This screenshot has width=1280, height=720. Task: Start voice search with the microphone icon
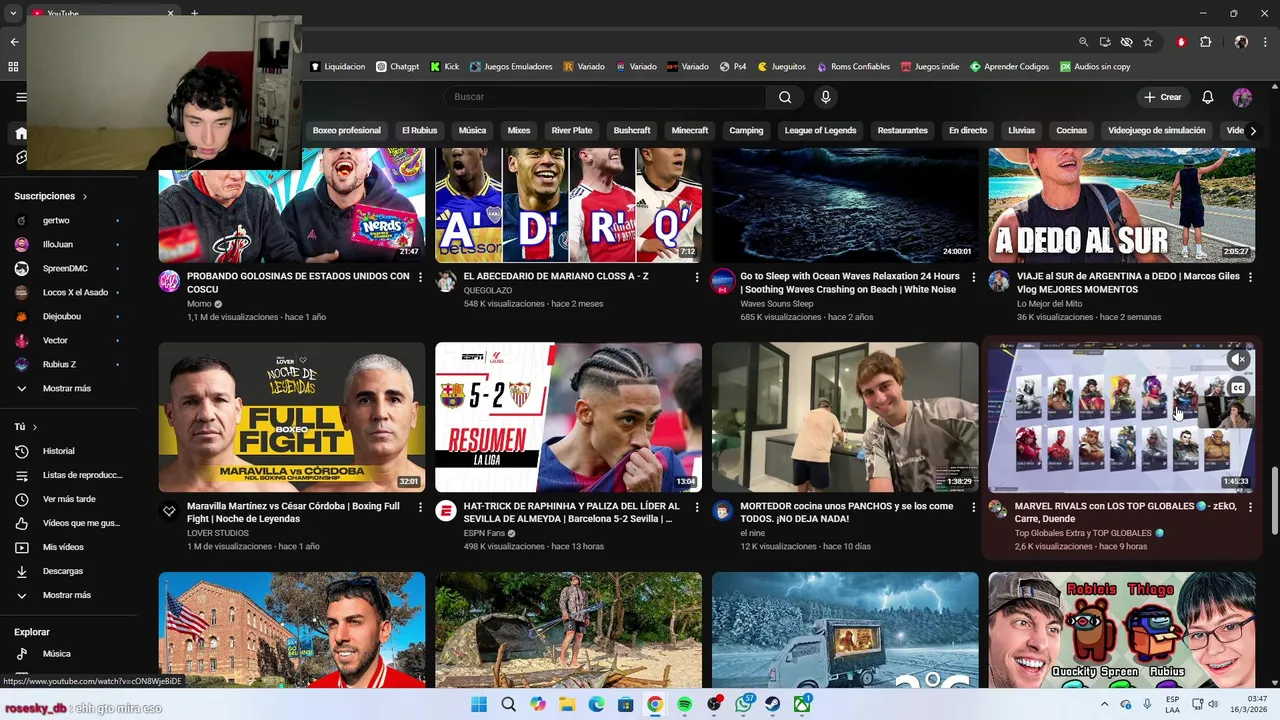click(x=825, y=97)
